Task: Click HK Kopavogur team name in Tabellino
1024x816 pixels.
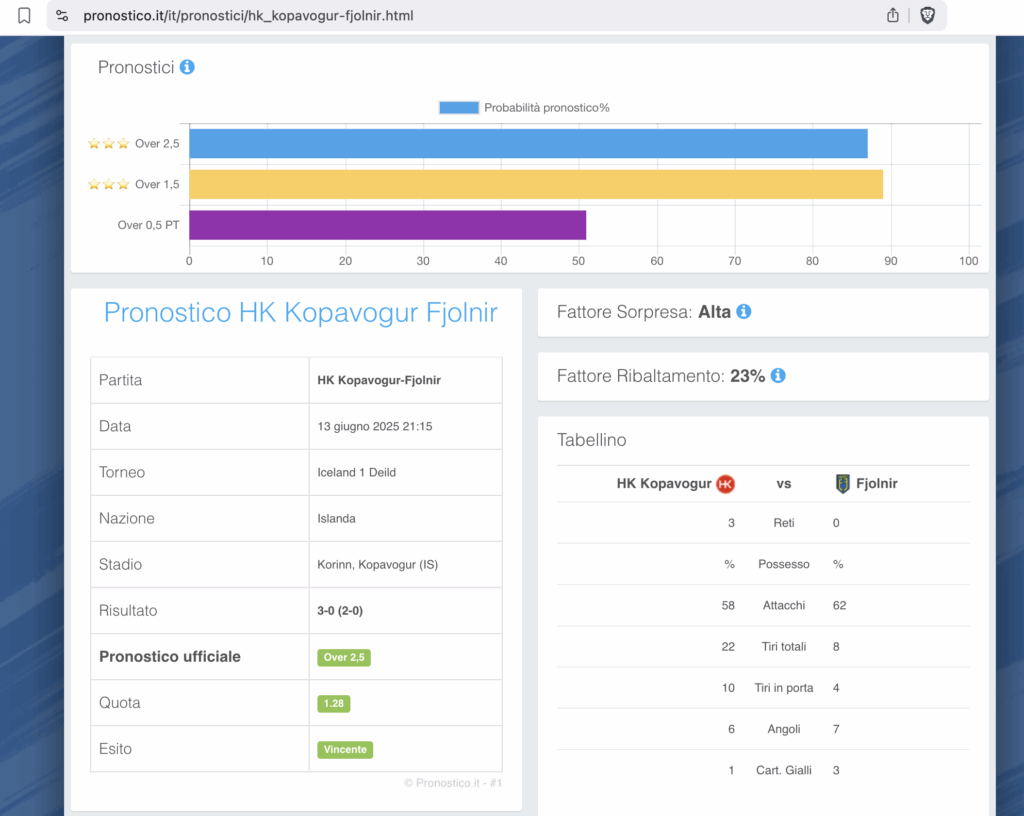Action: (x=664, y=484)
